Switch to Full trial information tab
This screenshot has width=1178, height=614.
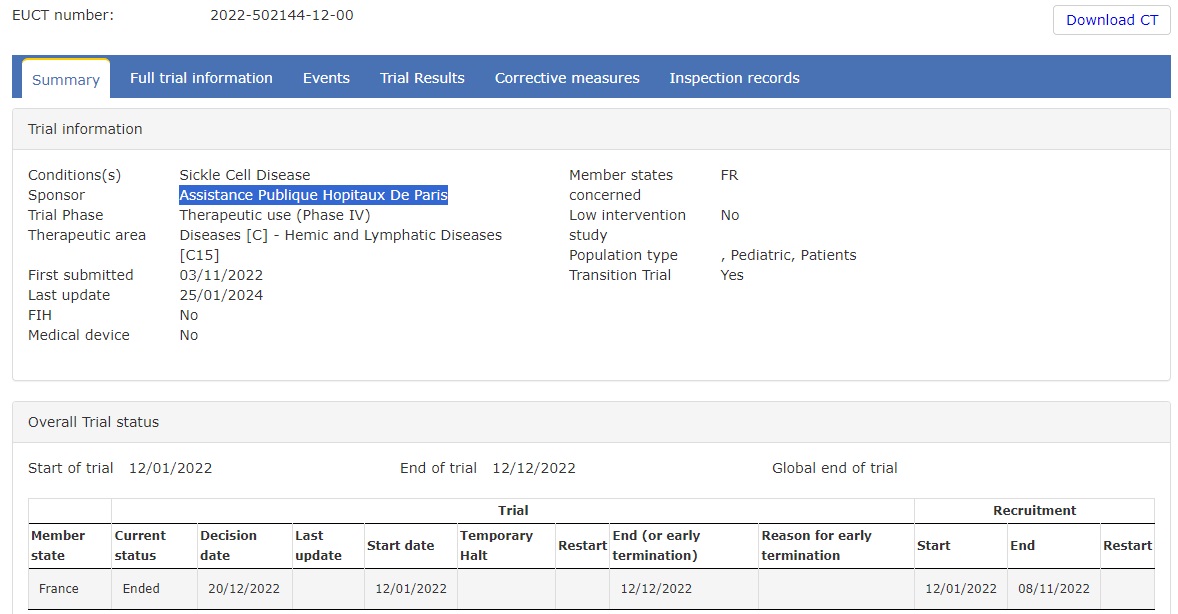201,78
